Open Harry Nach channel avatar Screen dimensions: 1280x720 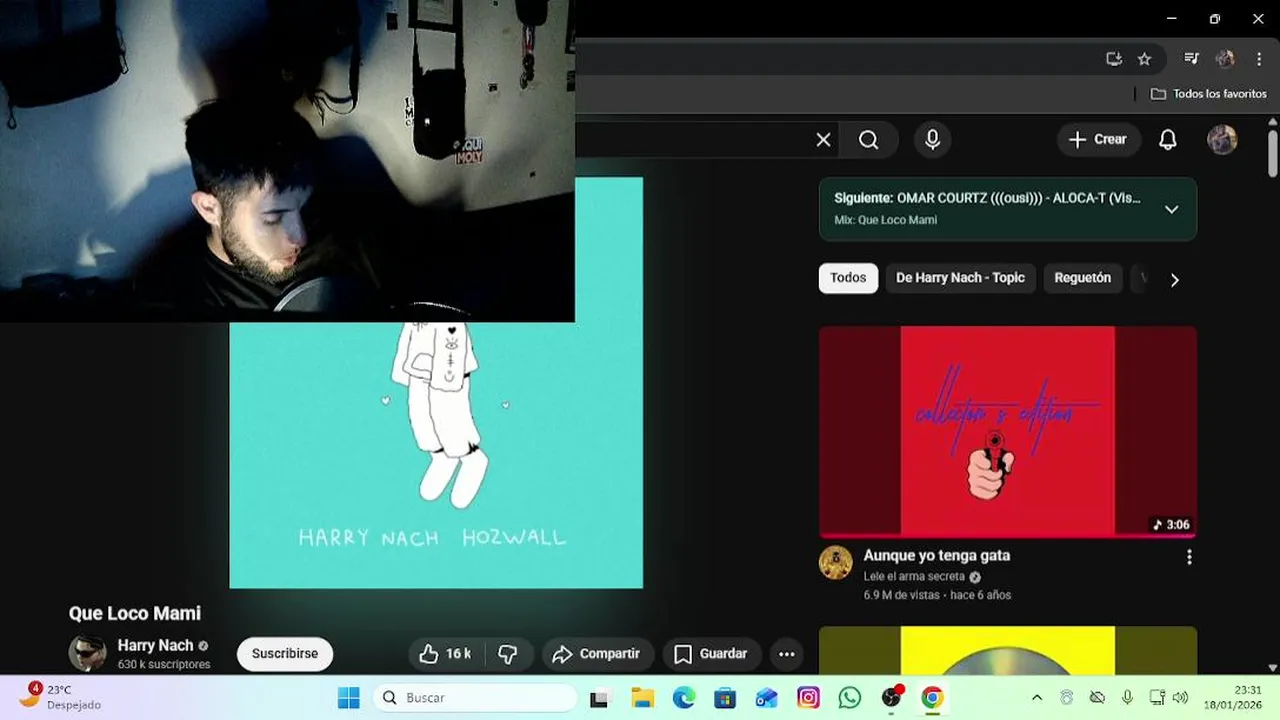(x=87, y=653)
